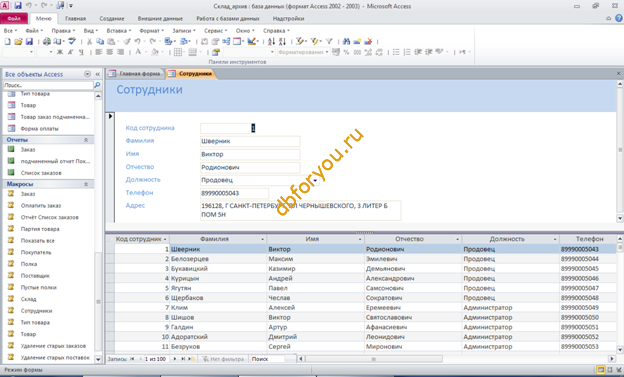Click the help question mark icon

(x=619, y=18)
